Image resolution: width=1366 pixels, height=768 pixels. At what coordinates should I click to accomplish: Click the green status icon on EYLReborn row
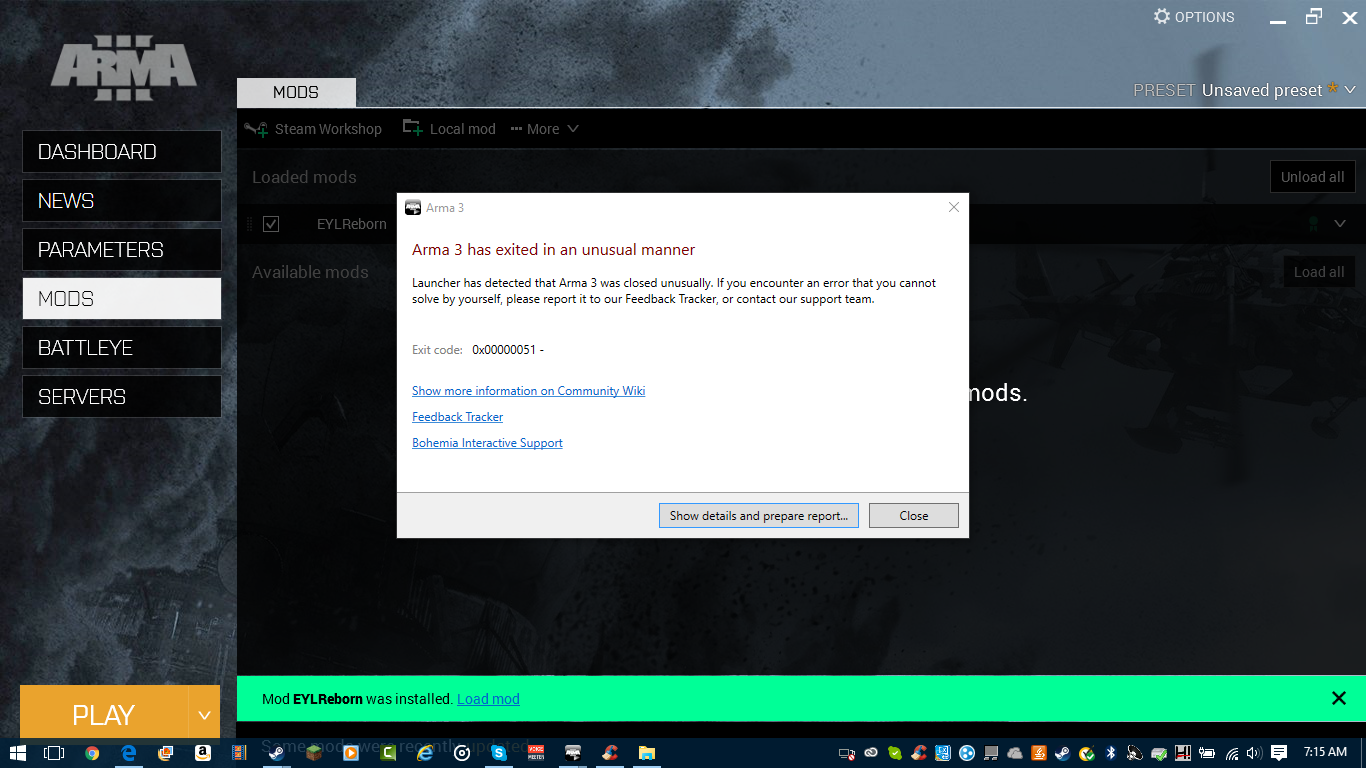(x=1313, y=224)
